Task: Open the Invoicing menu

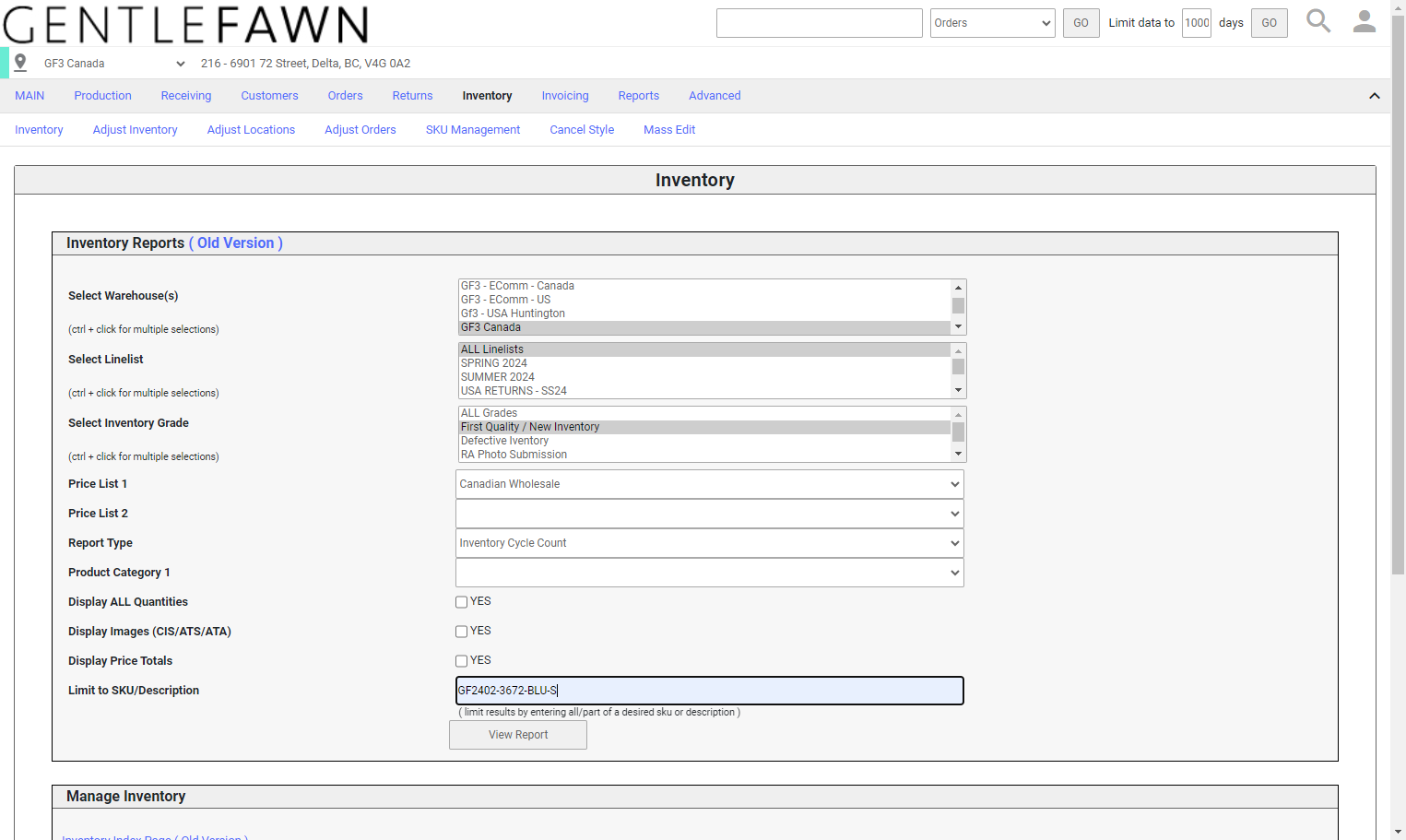Action: pos(565,96)
